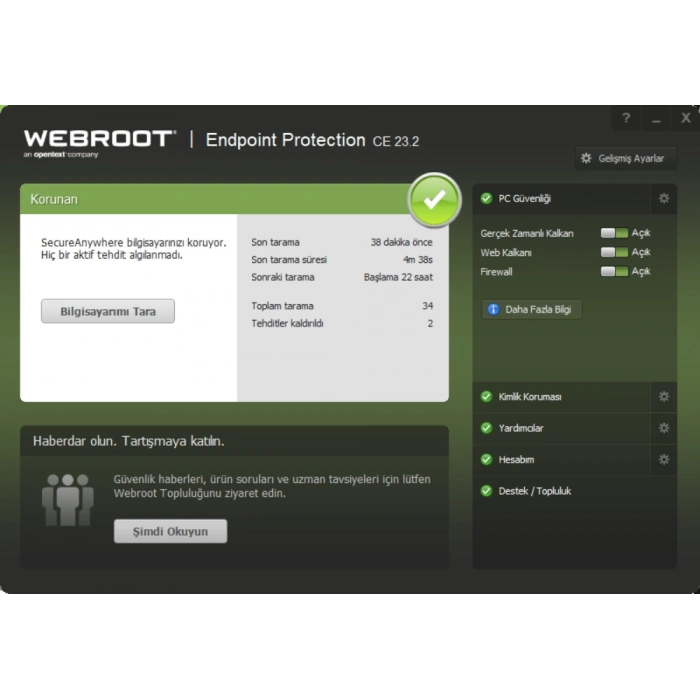Click the 'Hiç bir aktif tehdit algılanmadı' message
The width and height of the screenshot is (700, 700).
click(112, 255)
